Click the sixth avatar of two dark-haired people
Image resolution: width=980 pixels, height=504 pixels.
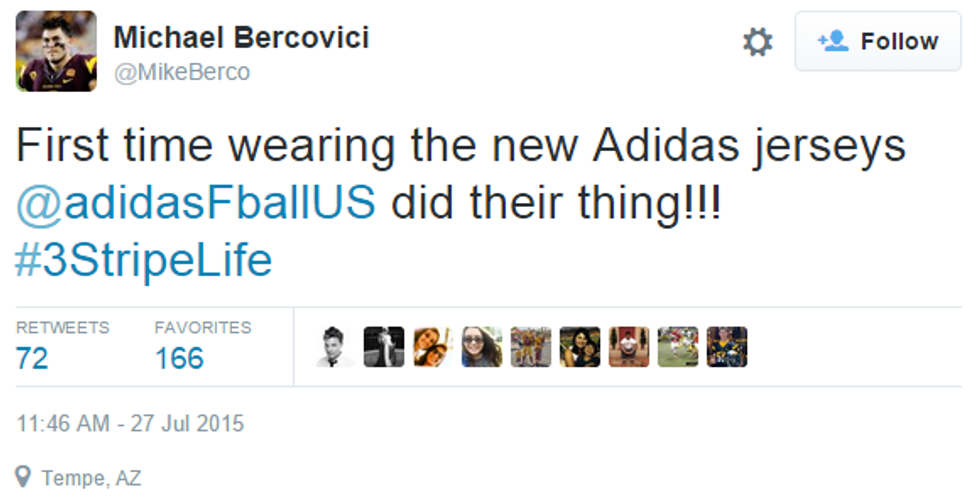580,347
